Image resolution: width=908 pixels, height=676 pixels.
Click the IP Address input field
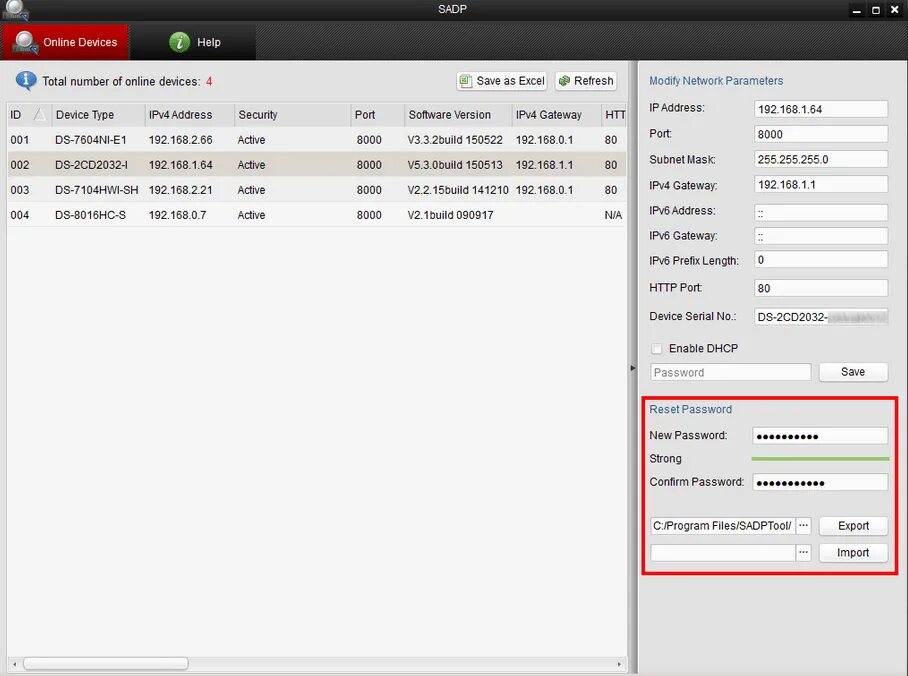coord(821,109)
